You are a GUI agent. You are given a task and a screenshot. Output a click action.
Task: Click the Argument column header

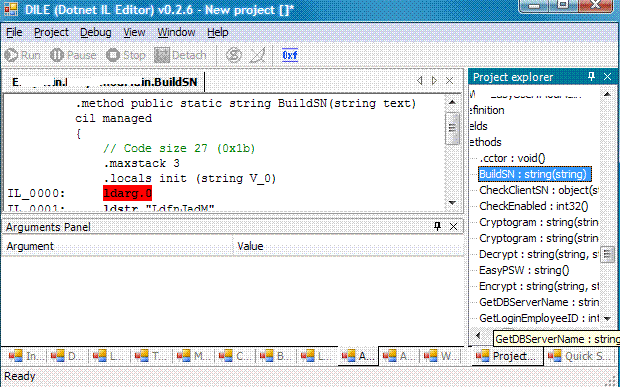tap(118, 246)
